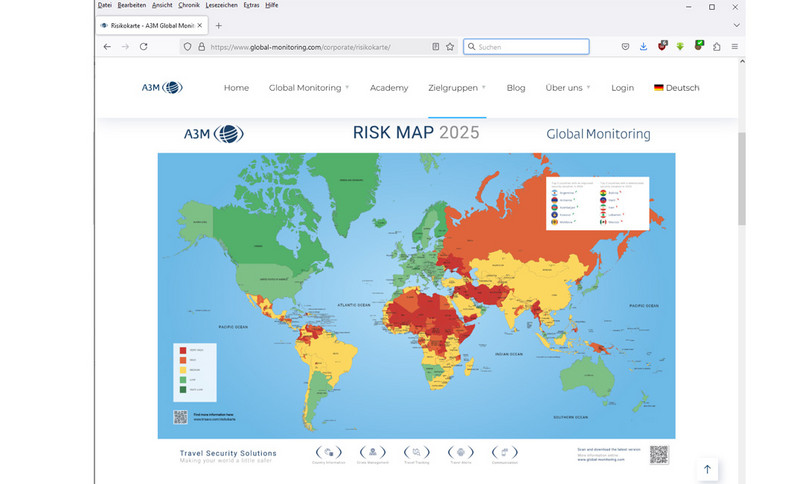Click the Risk Map 2025 world map image
This screenshot has height=484, width=800.
pyautogui.click(x=416, y=295)
